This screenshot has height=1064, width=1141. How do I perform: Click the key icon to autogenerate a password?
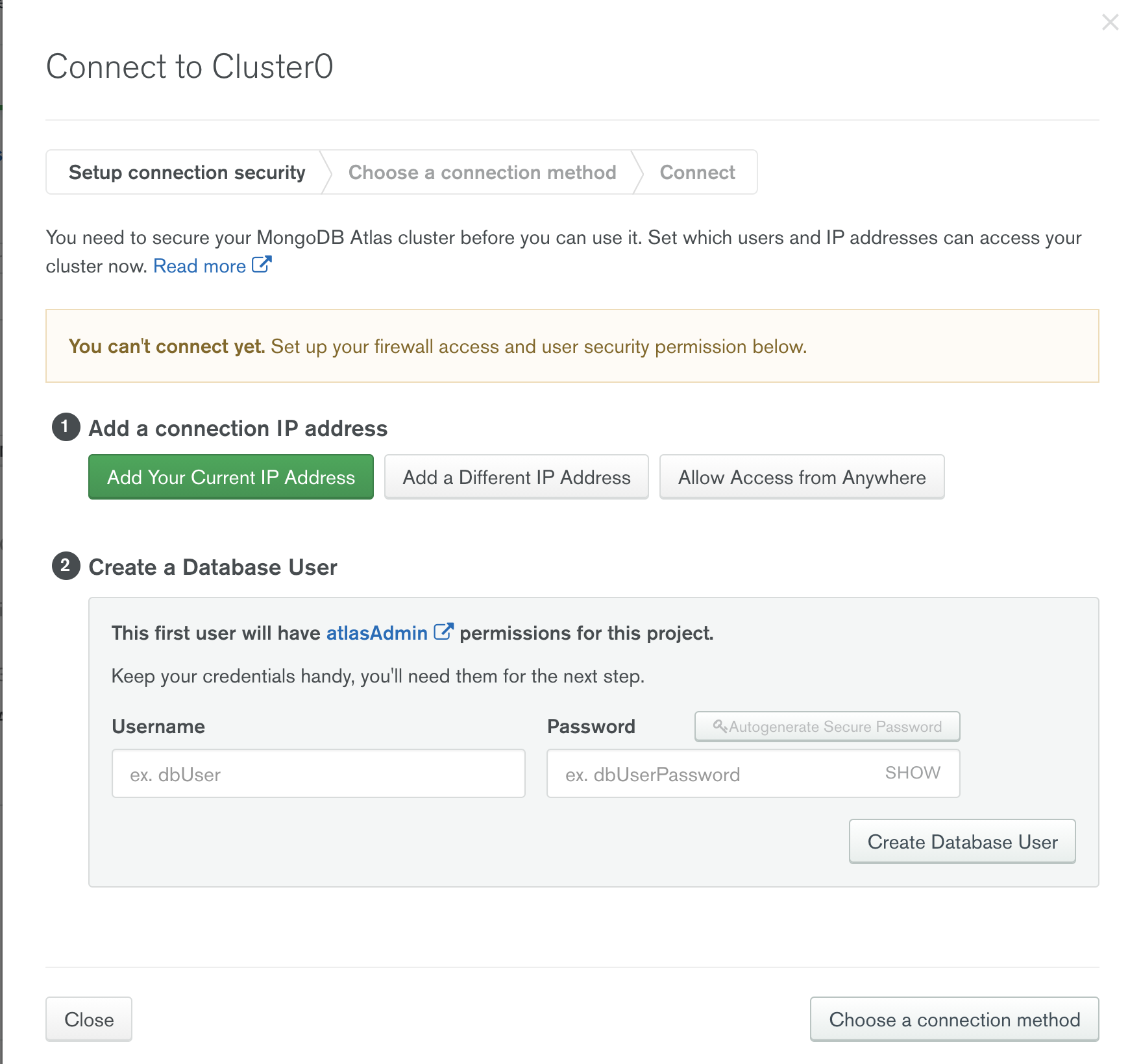point(720,726)
